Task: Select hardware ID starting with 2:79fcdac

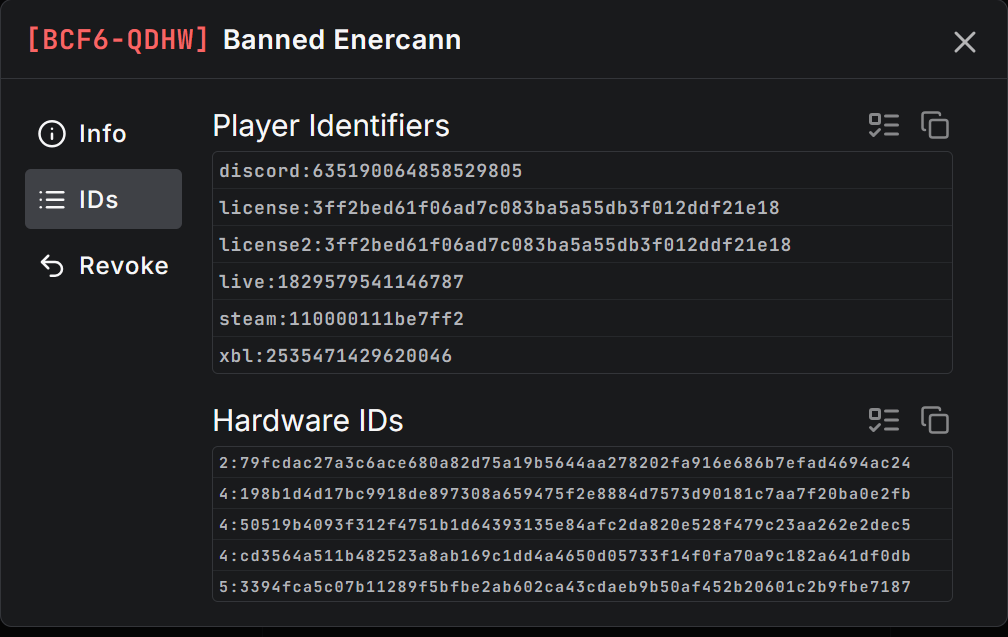Action: coord(582,463)
